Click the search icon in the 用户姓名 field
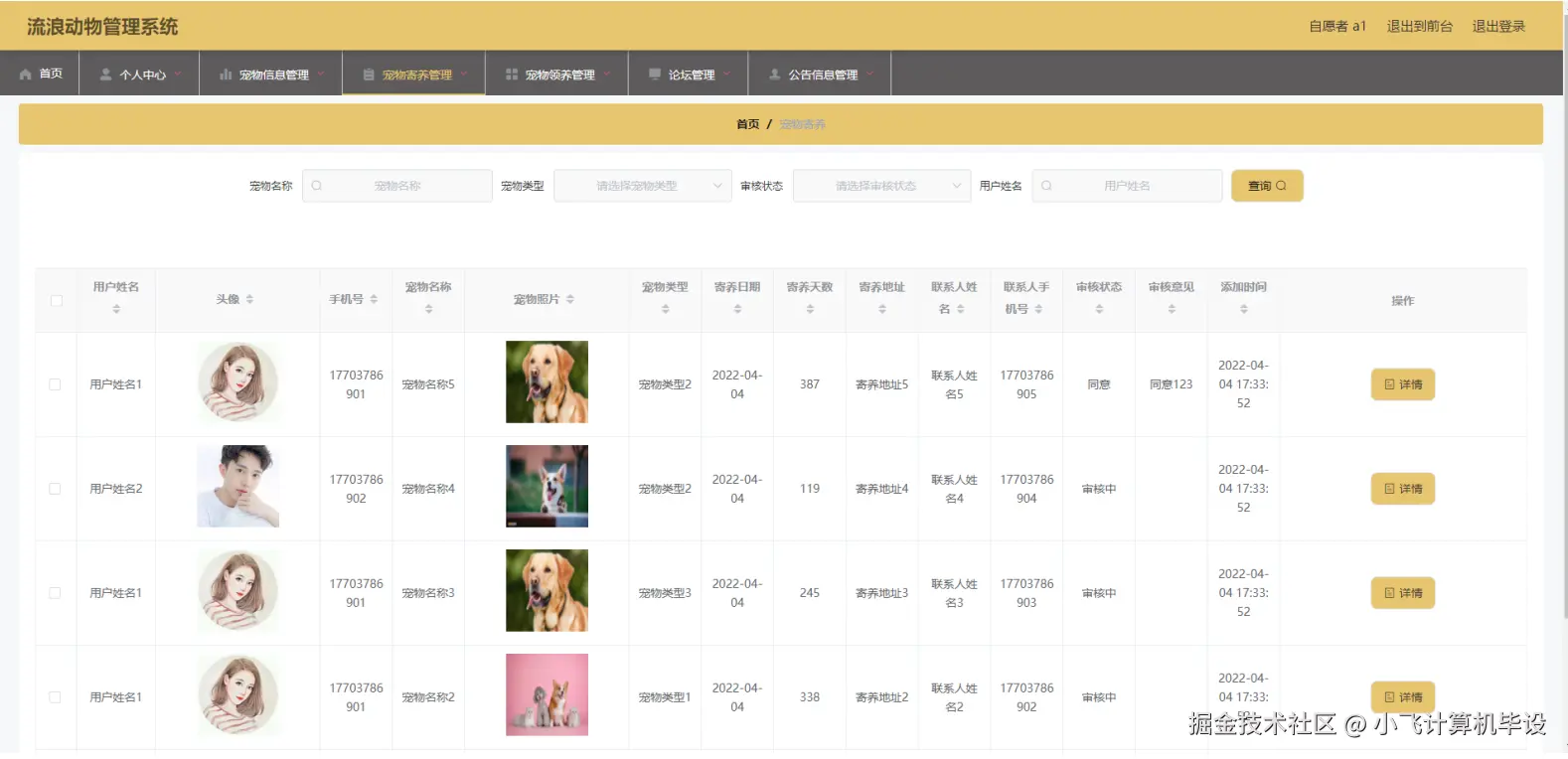 tap(1046, 186)
